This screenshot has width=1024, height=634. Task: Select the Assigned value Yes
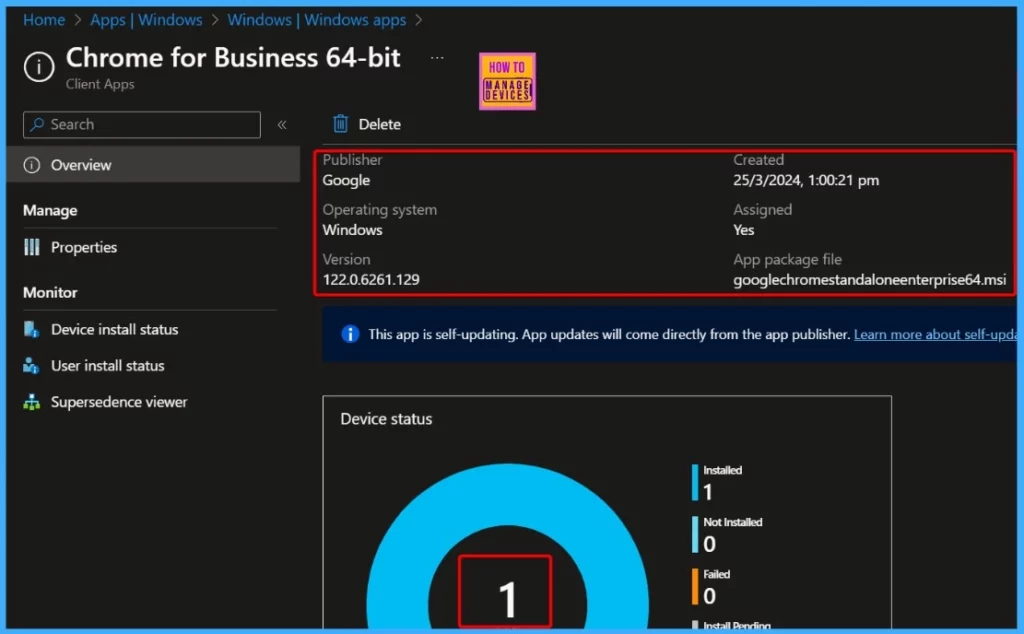click(743, 230)
